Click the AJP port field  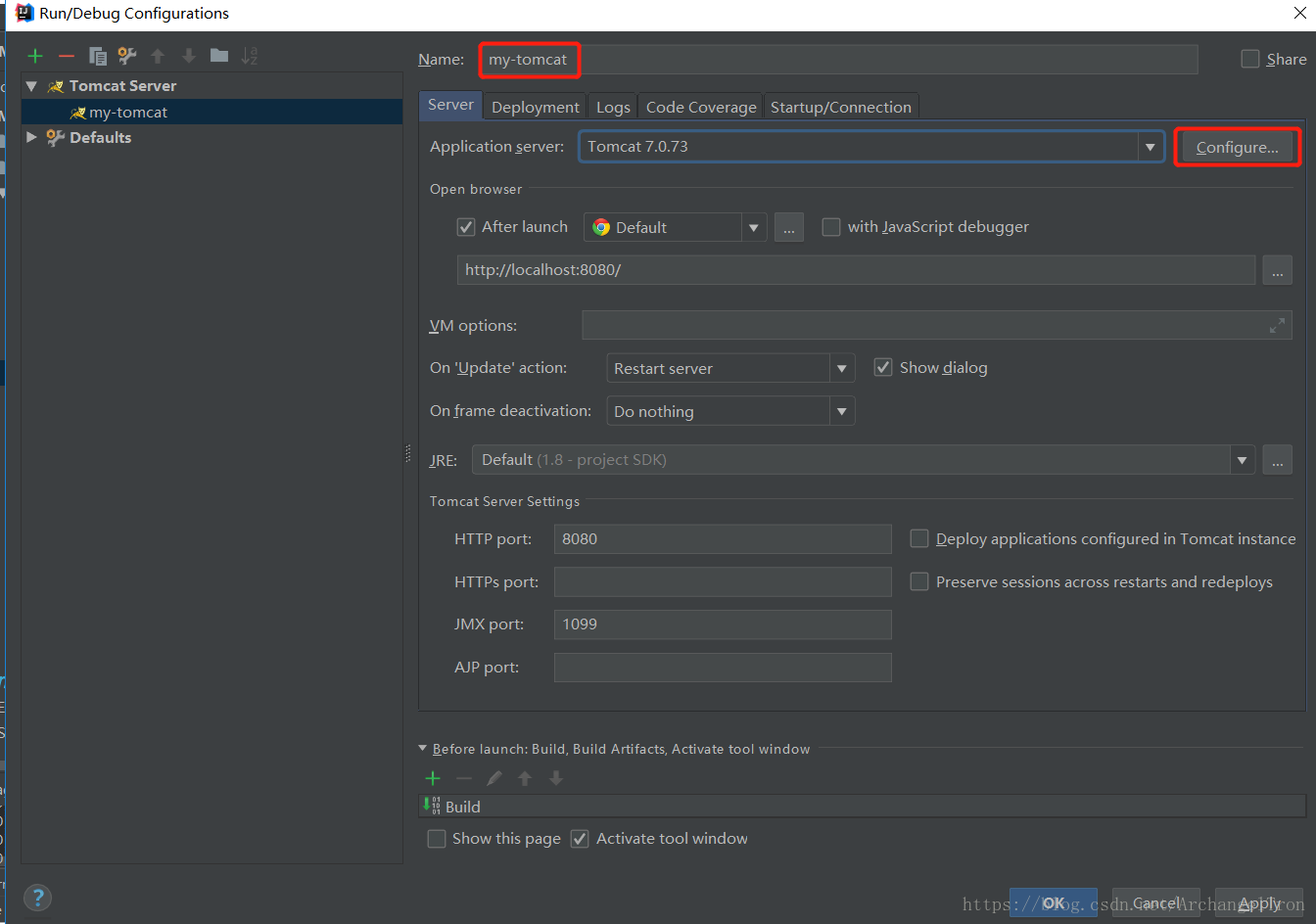(723, 668)
